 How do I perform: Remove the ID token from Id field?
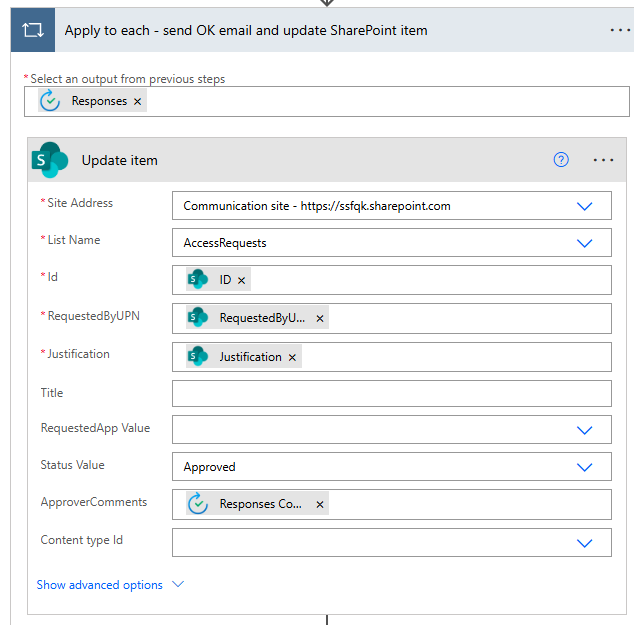click(x=241, y=280)
